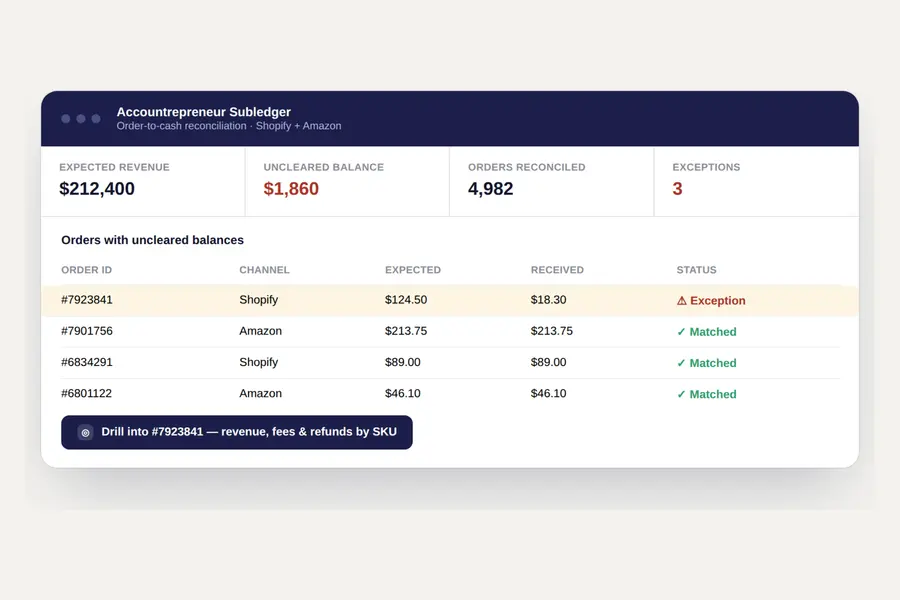
Task: Click received amount $213.75 for #7901756
Action: pos(552,331)
